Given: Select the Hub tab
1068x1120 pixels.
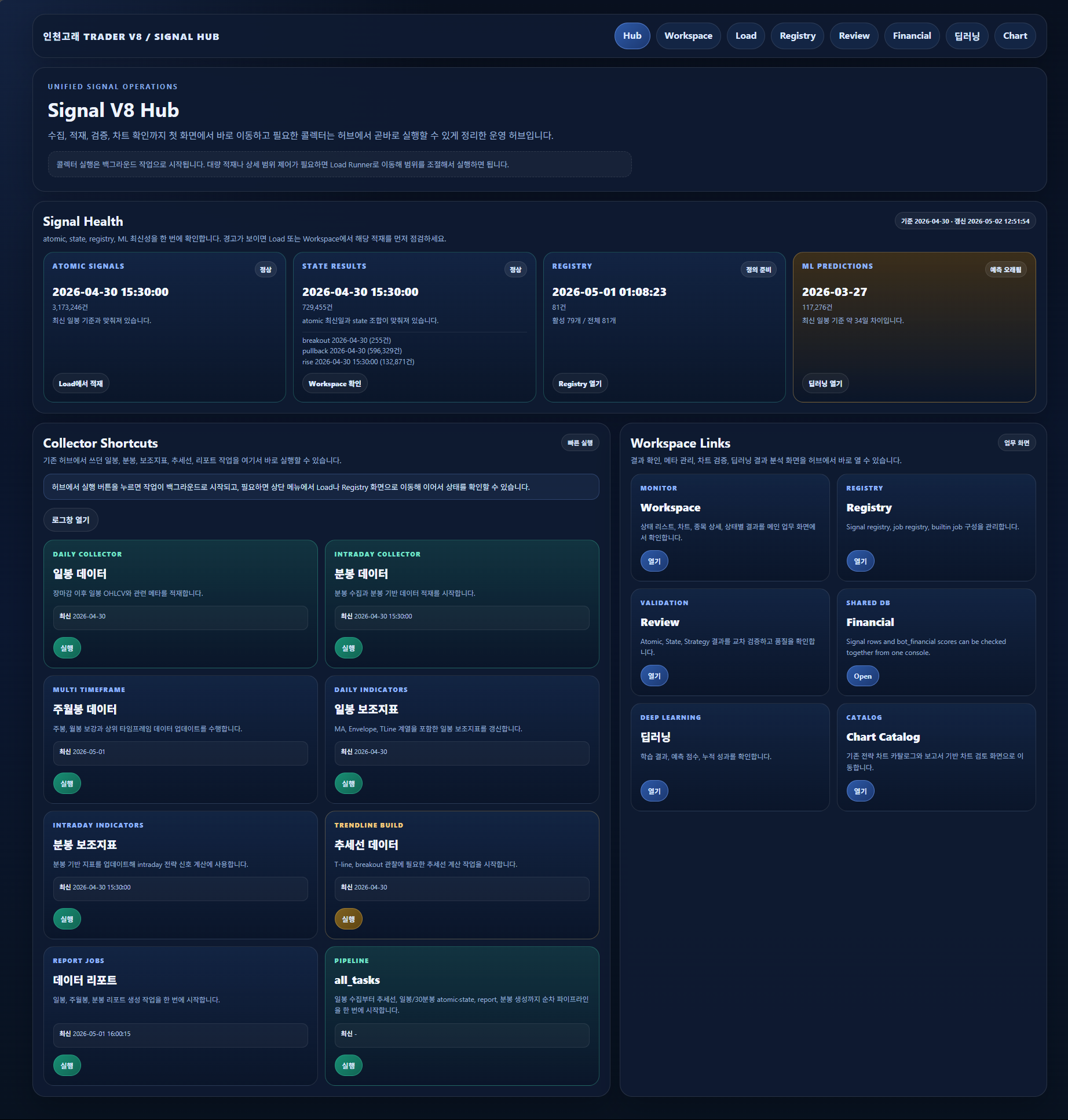Looking at the screenshot, I should (632, 36).
